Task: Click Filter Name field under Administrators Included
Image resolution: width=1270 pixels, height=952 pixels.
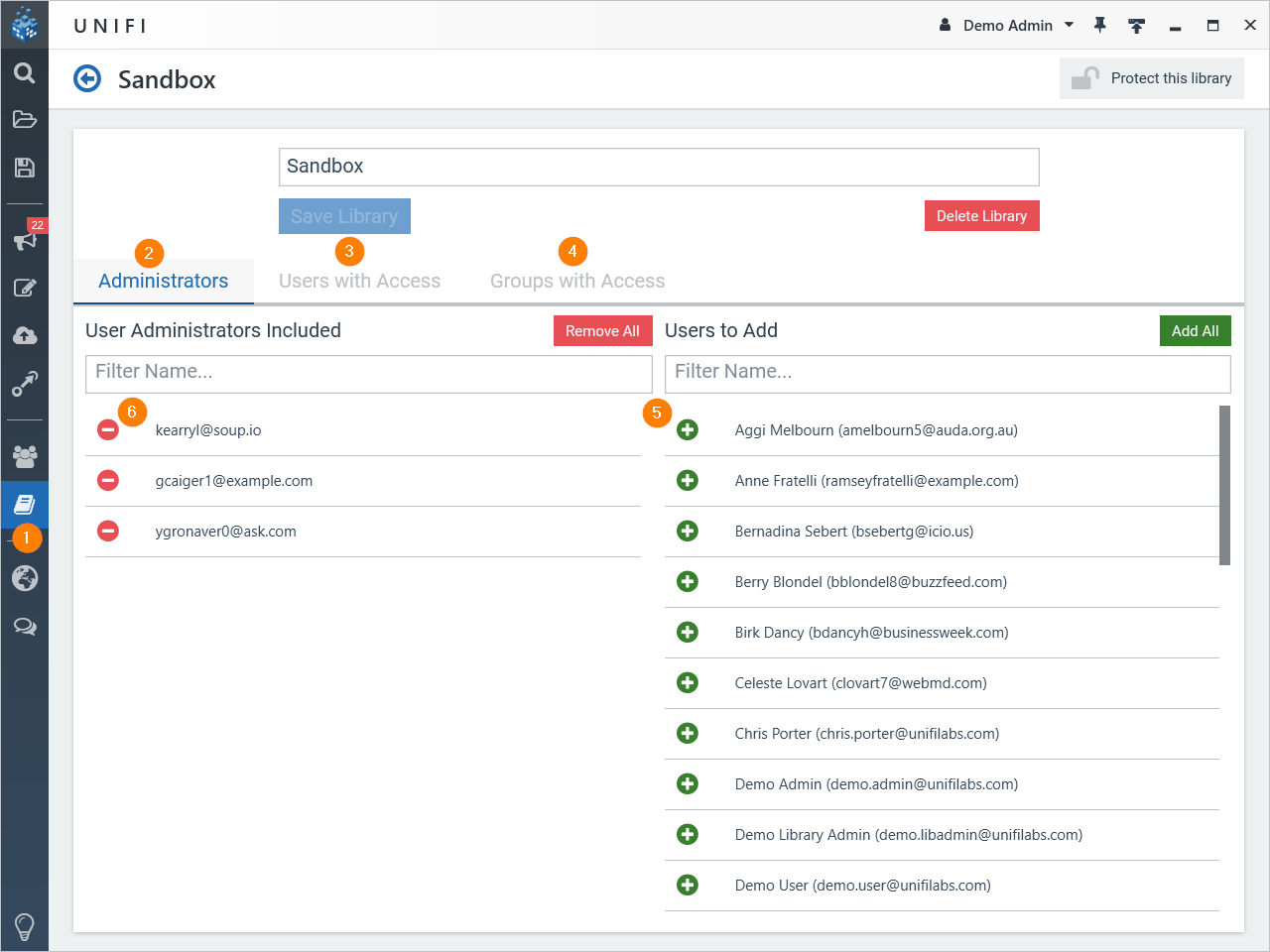Action: (x=369, y=374)
